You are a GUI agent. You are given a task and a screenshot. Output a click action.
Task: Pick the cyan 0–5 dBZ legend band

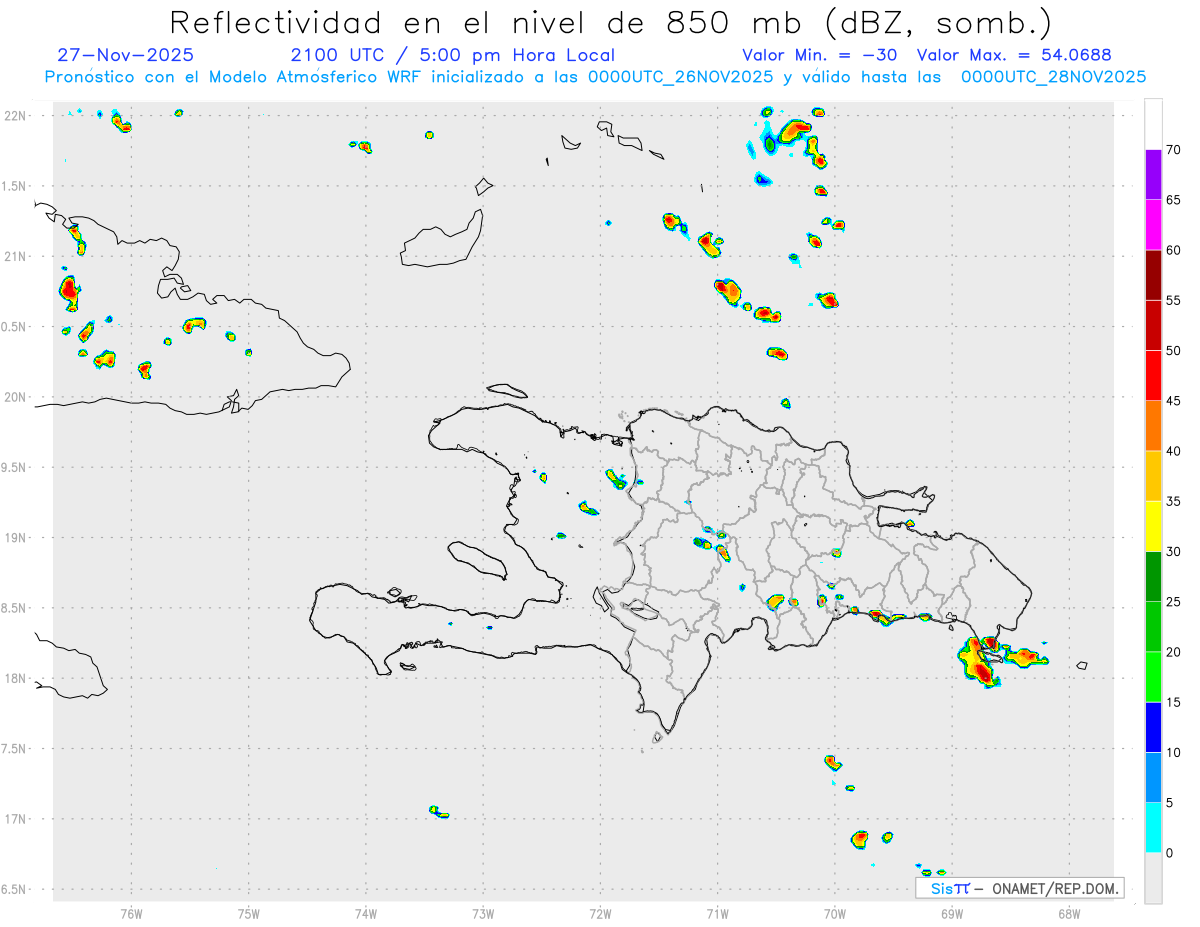pyautogui.click(x=1153, y=828)
